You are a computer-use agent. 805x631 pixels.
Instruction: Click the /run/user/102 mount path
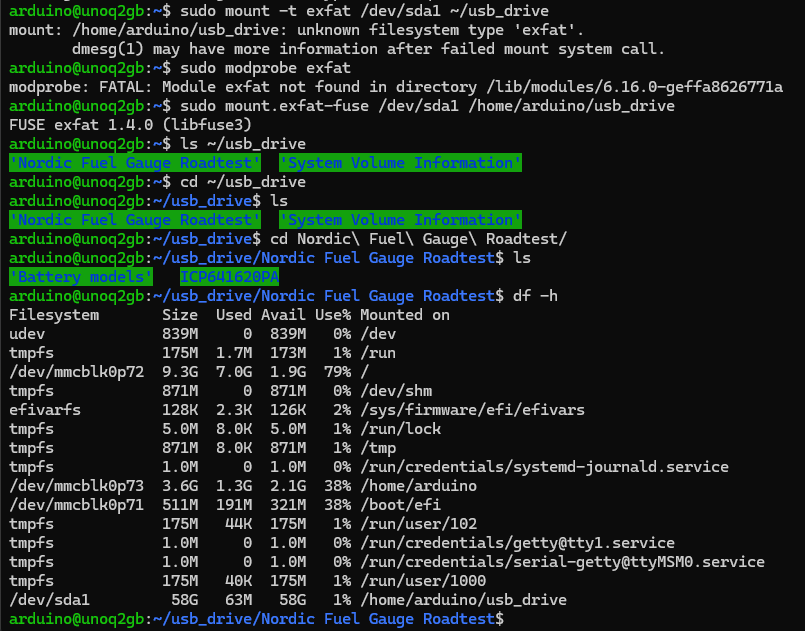[x=418, y=524]
